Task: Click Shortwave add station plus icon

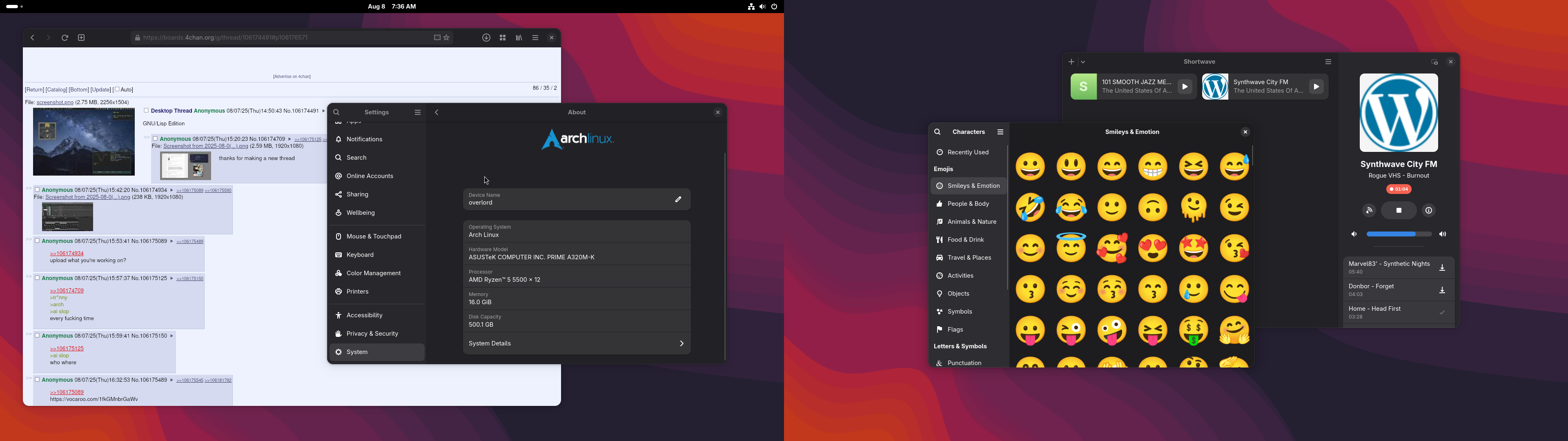Action: tap(1071, 62)
